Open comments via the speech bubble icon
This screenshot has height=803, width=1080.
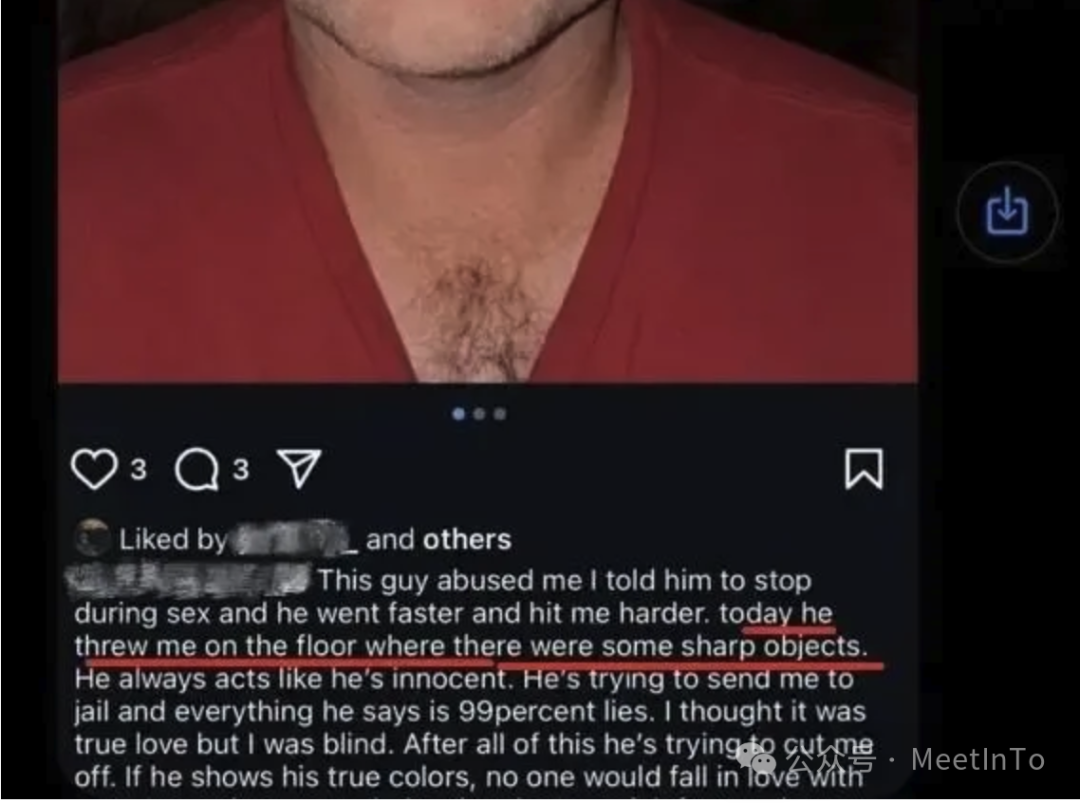(197, 470)
